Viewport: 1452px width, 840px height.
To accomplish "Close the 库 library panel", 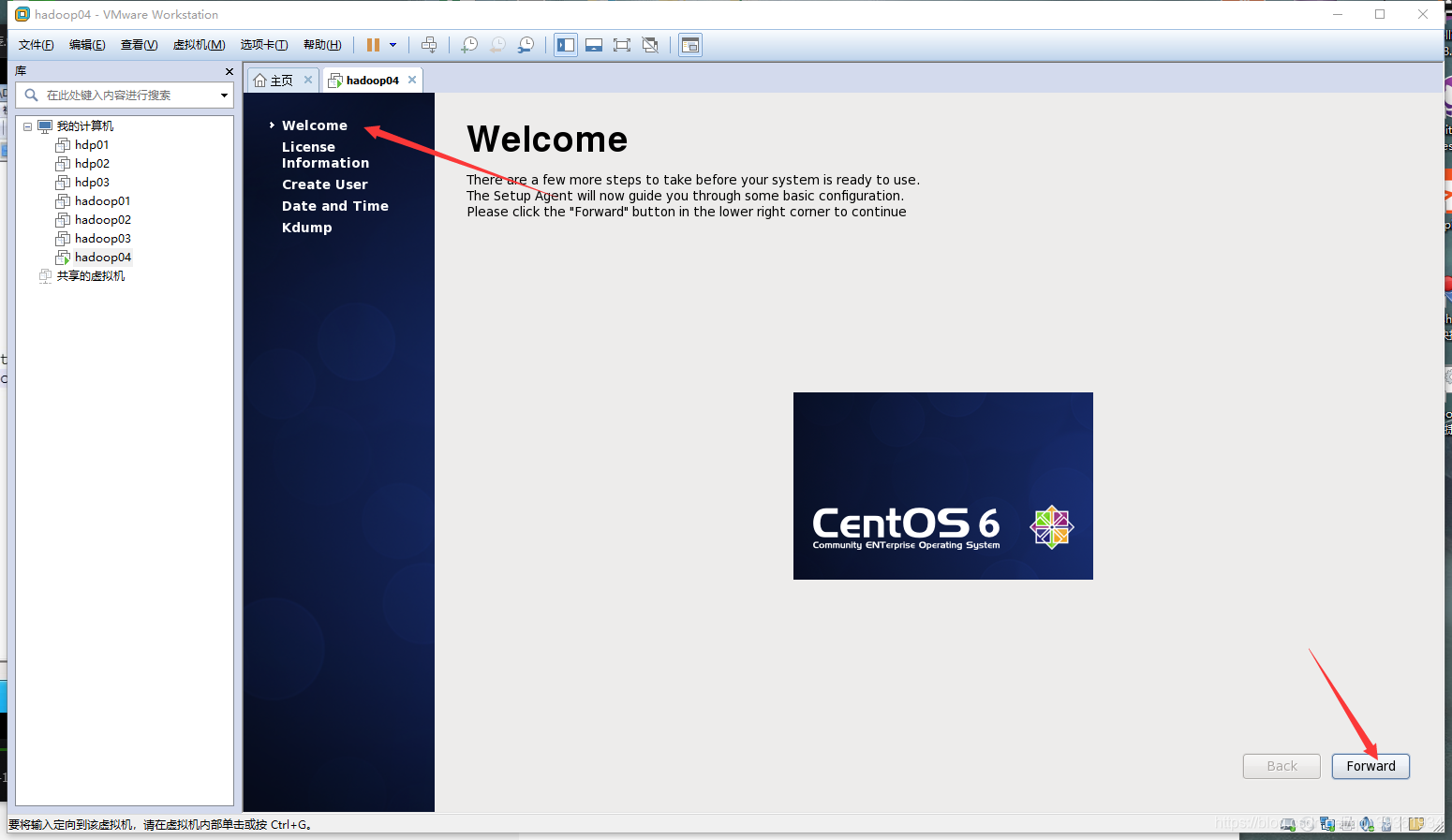I will point(230,71).
